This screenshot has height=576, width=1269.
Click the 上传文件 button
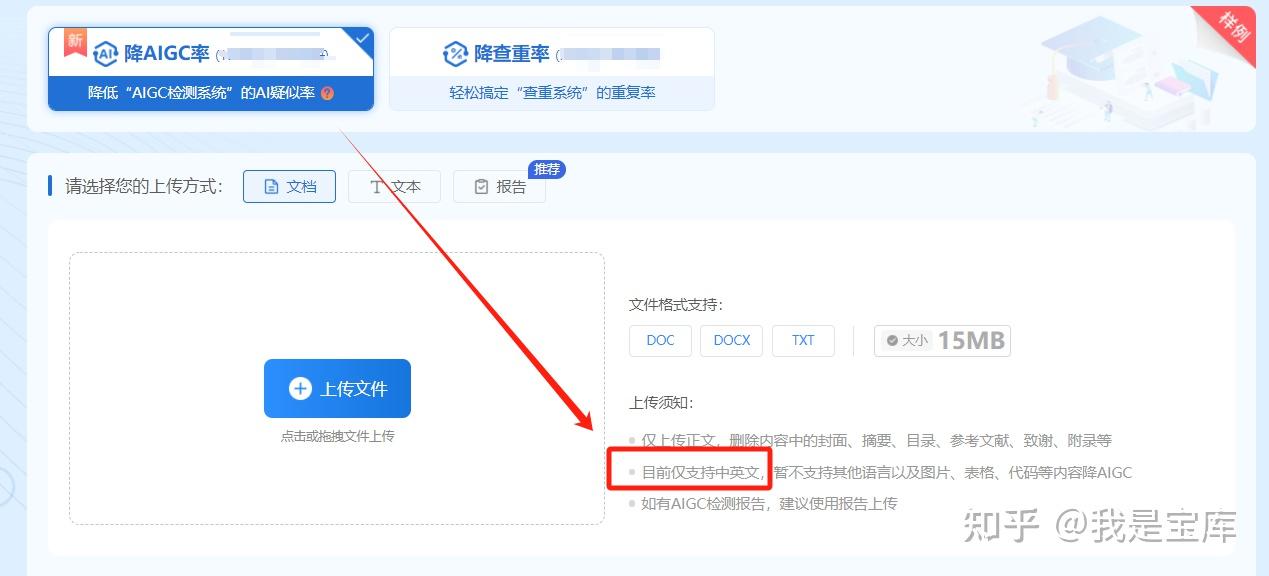(x=337, y=389)
